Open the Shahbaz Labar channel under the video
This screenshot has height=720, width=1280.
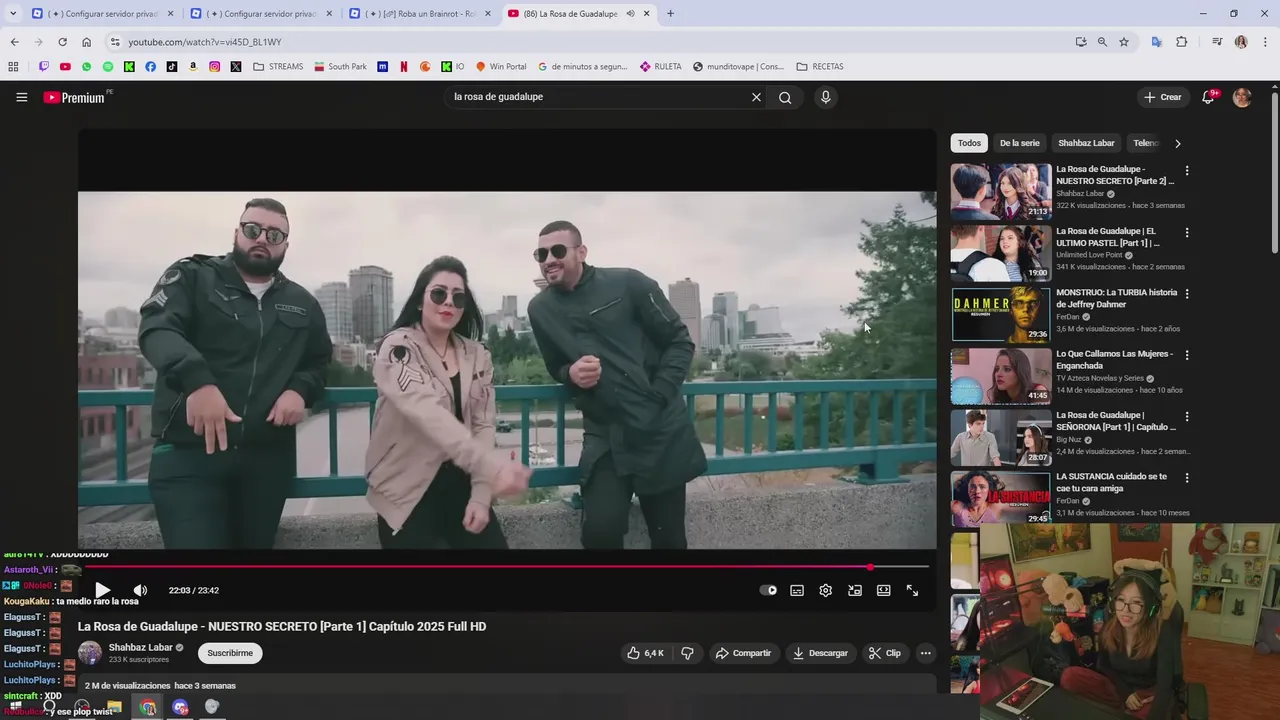click(141, 647)
